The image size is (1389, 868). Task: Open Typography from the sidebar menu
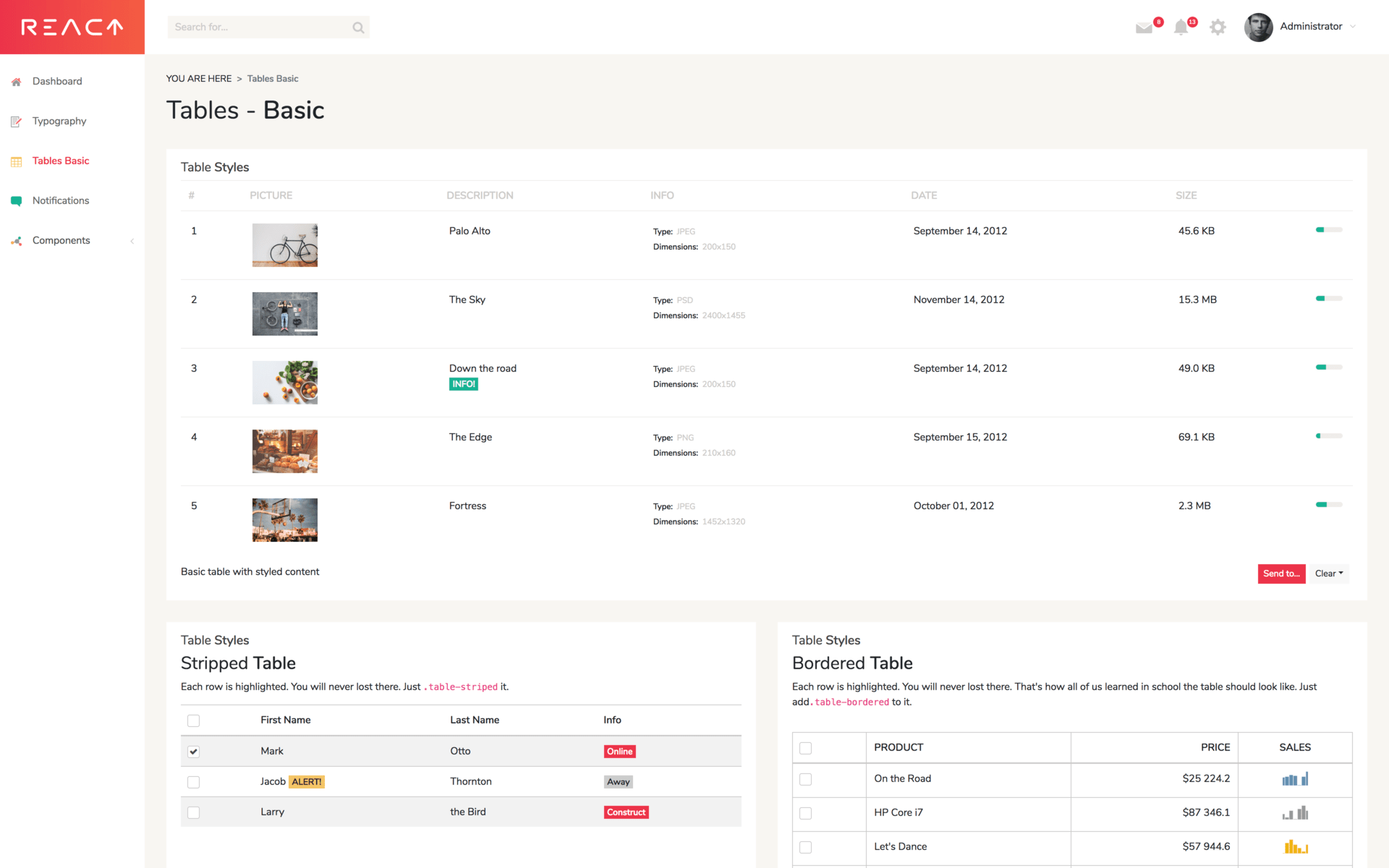click(59, 121)
